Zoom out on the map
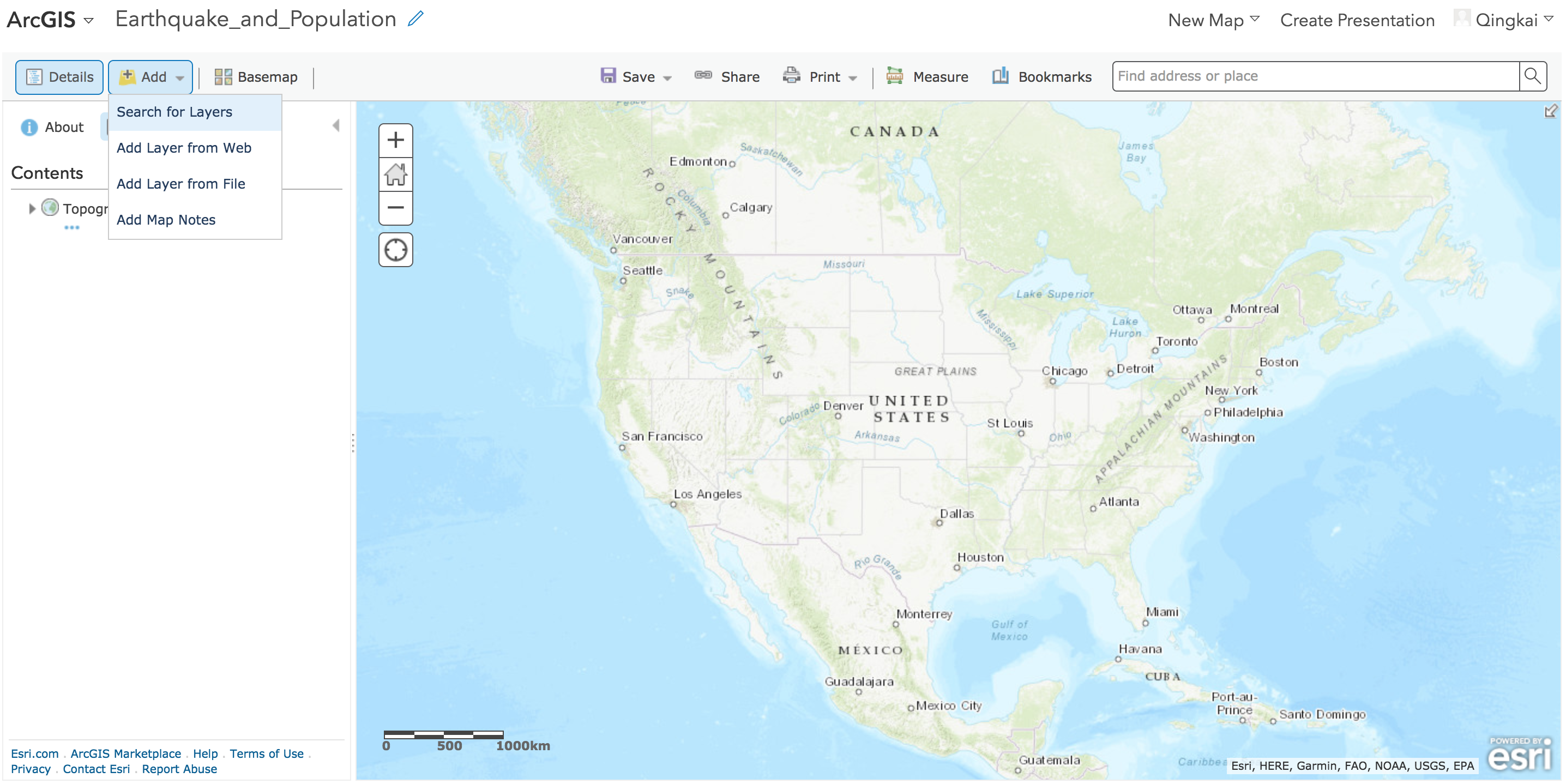Image resolution: width=1566 pixels, height=784 pixels. pos(395,208)
